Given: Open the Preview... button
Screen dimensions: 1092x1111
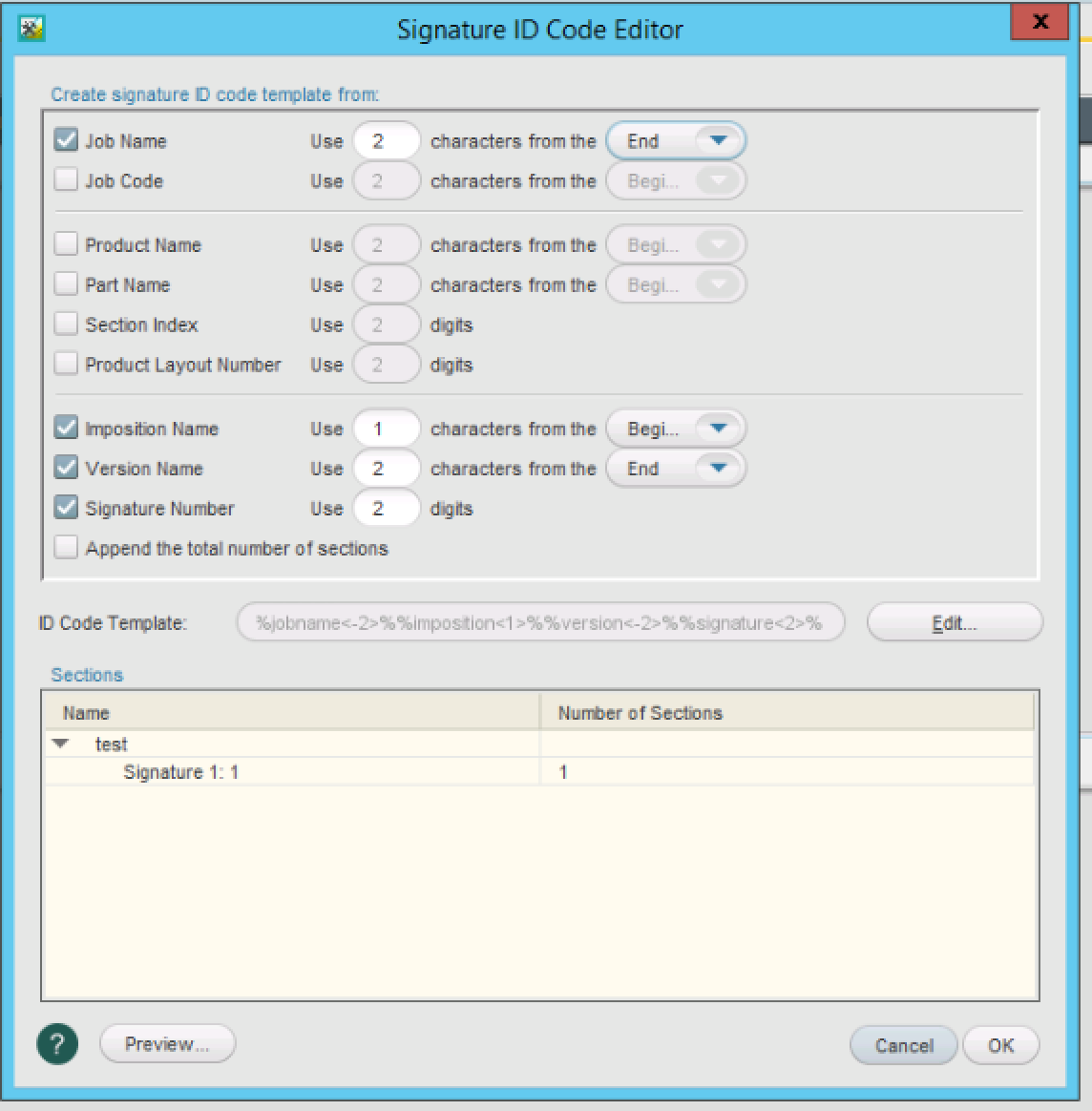Looking at the screenshot, I should [167, 1044].
